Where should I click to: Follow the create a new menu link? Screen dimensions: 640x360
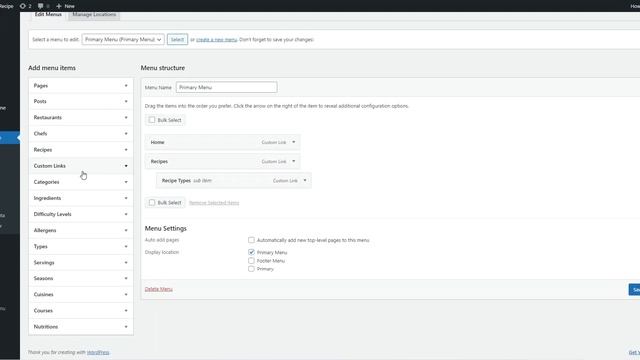coord(216,40)
